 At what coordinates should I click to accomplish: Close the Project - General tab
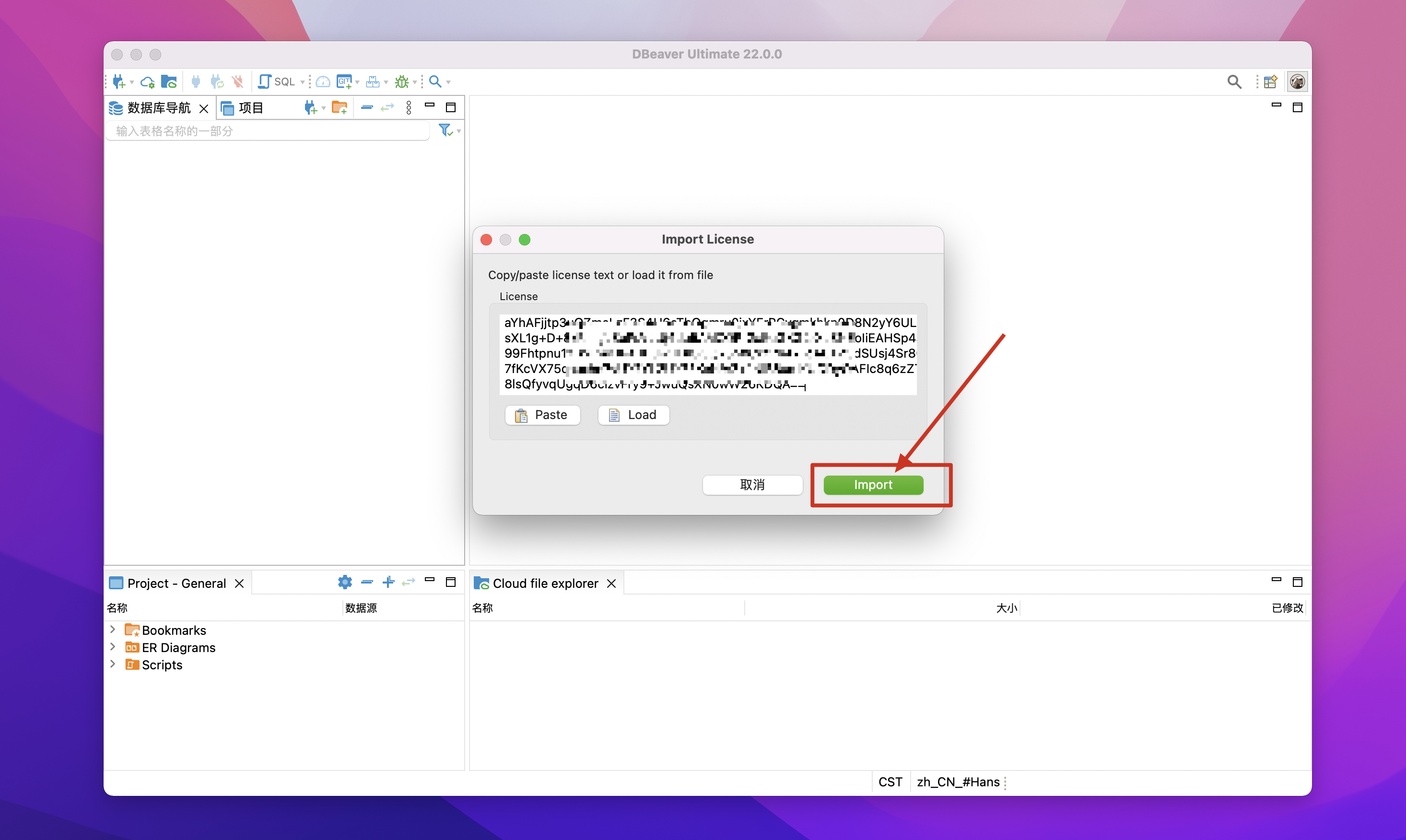click(239, 583)
